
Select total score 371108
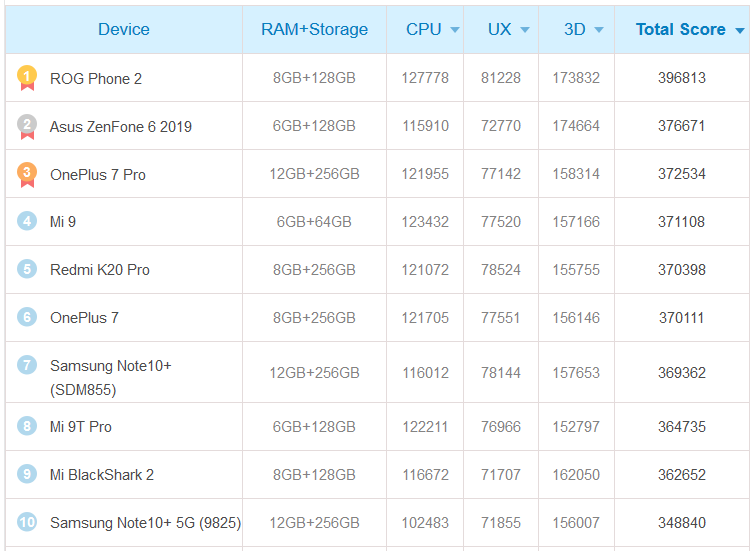pyautogui.click(x=682, y=222)
